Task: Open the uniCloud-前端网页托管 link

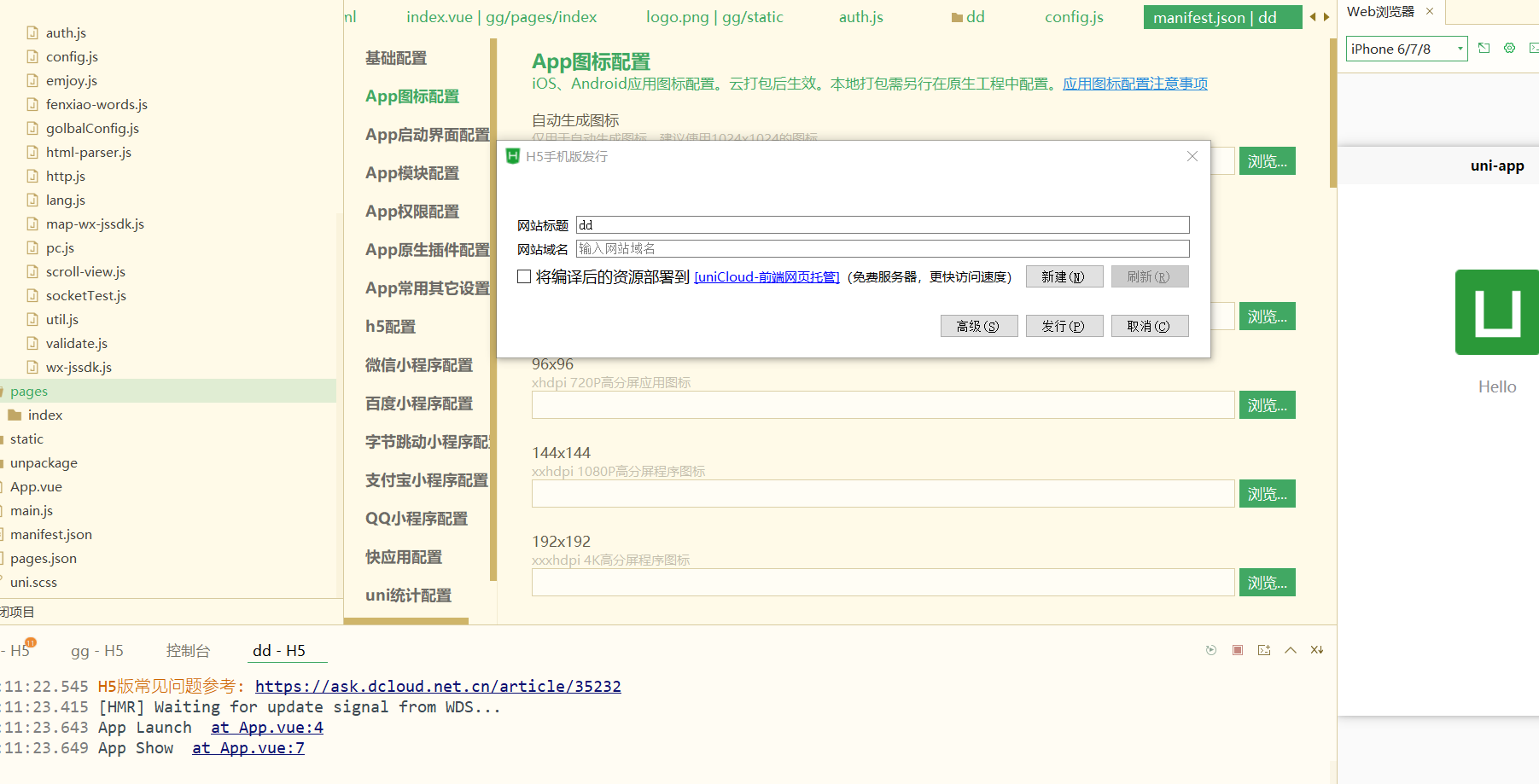Action: tap(766, 276)
